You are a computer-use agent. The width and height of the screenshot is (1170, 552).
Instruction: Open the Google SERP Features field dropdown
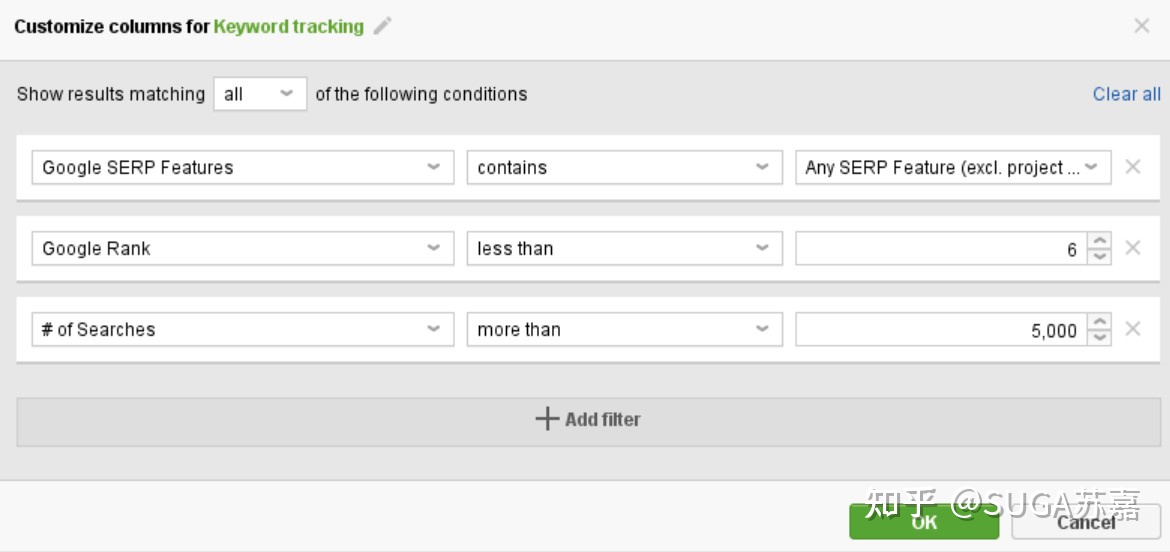(x=243, y=167)
